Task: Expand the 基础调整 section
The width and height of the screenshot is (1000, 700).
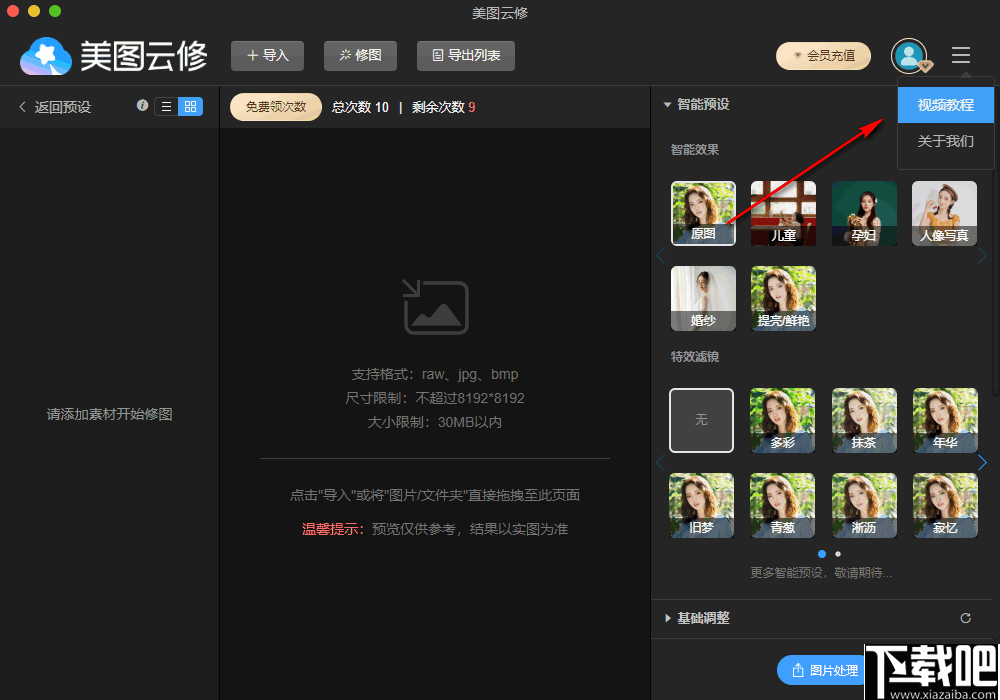Action: point(668,618)
